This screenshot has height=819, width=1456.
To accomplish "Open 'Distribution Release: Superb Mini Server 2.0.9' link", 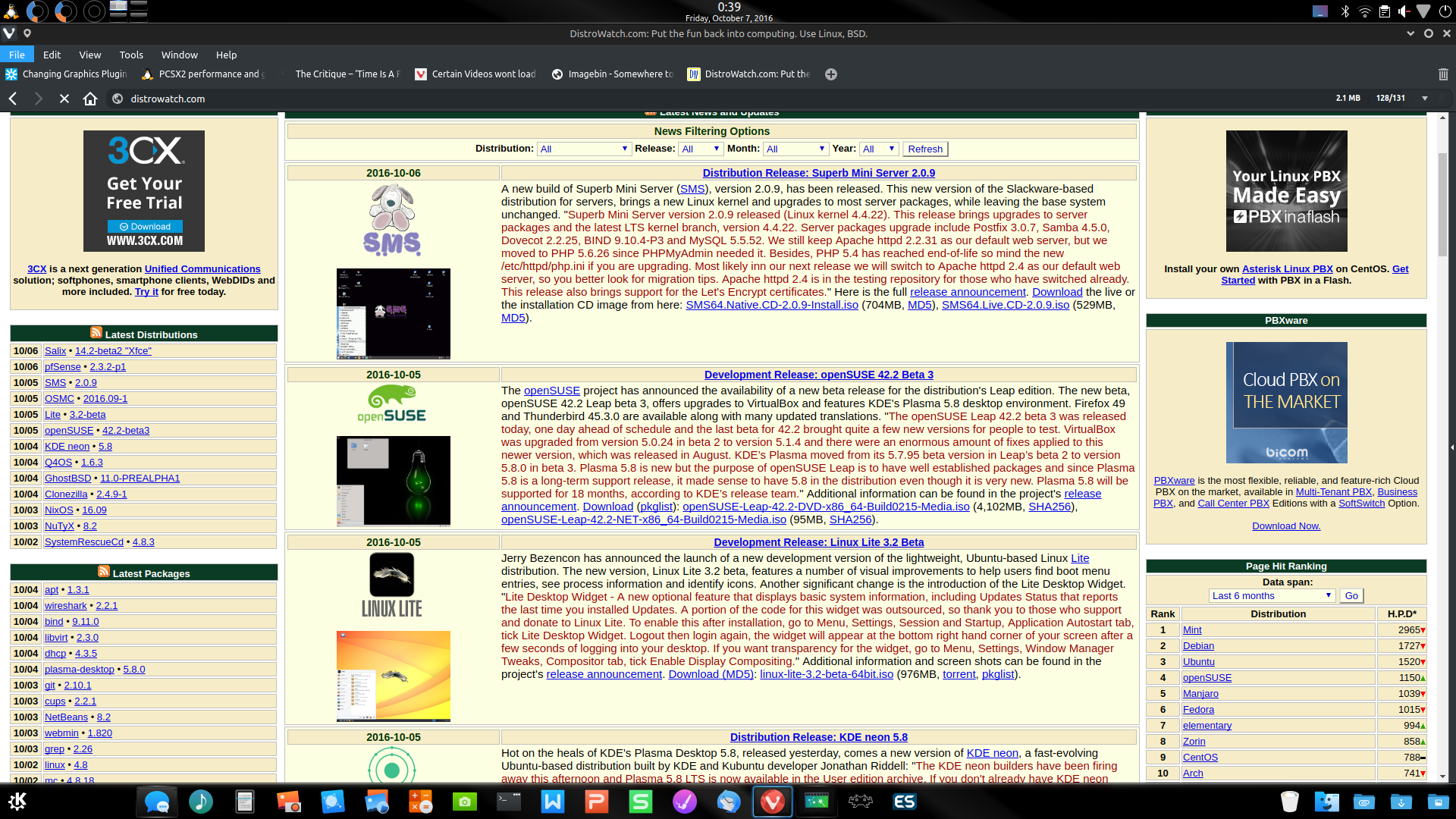I will (x=818, y=173).
